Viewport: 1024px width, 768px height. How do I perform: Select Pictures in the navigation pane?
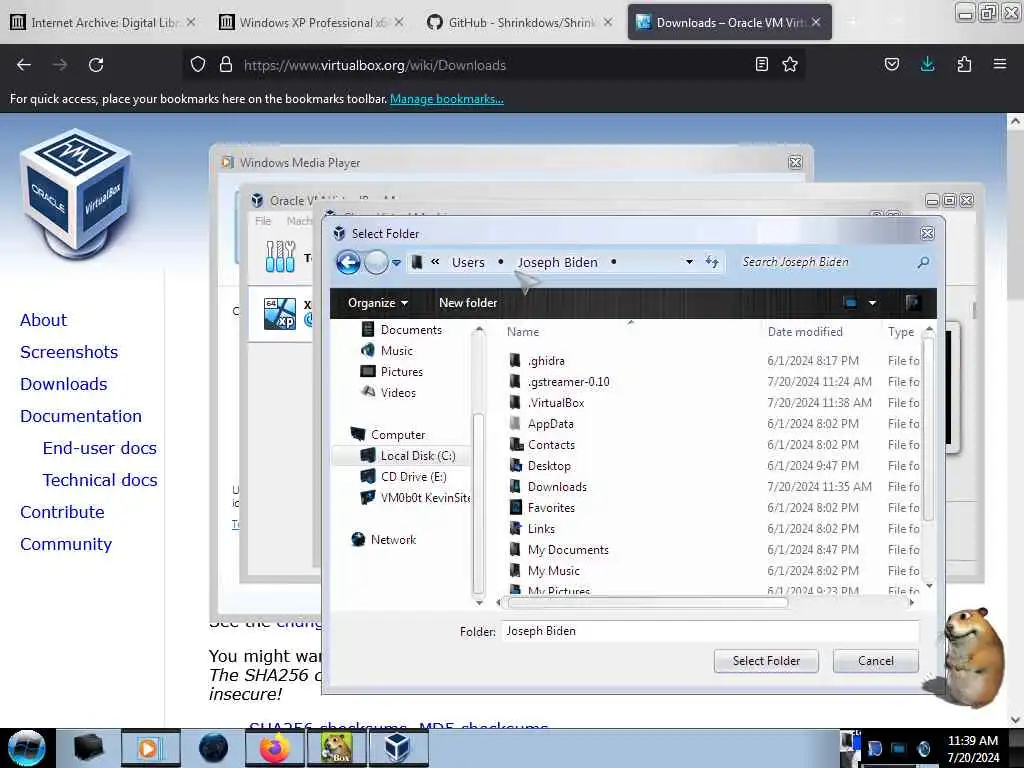(x=402, y=372)
